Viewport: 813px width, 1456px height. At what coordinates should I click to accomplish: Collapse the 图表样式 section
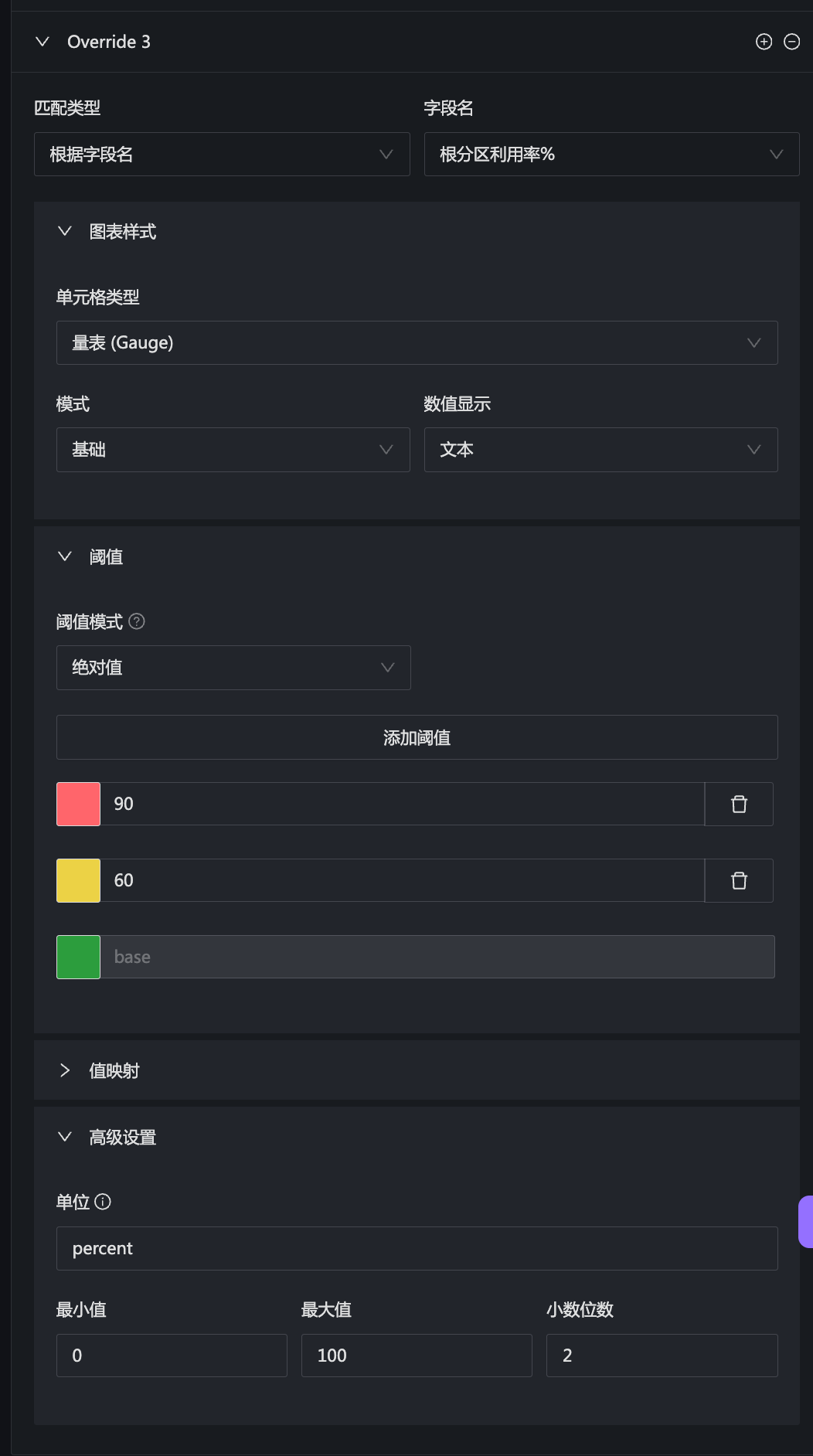tap(65, 231)
